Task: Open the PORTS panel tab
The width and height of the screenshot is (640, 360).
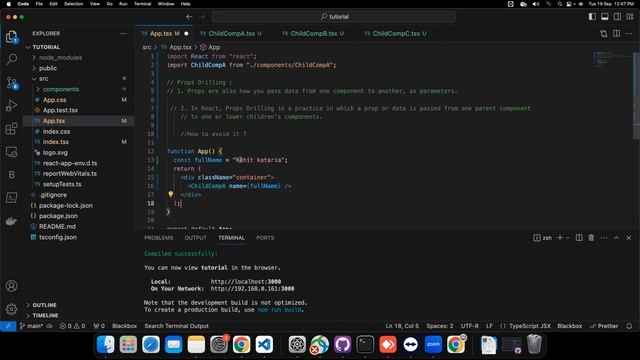Action: coord(265,238)
